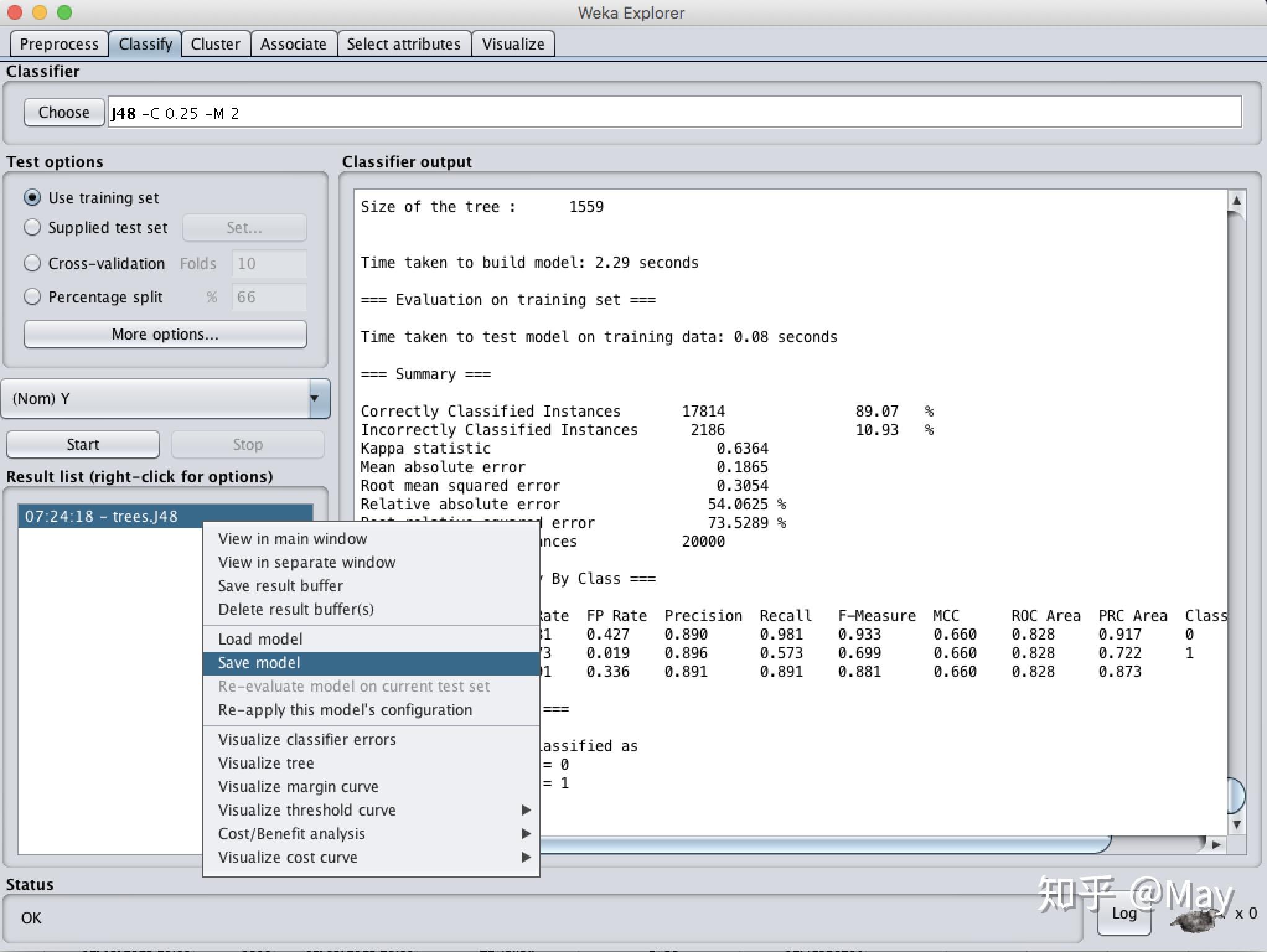Click the Choose classifier button

pyautogui.click(x=64, y=112)
